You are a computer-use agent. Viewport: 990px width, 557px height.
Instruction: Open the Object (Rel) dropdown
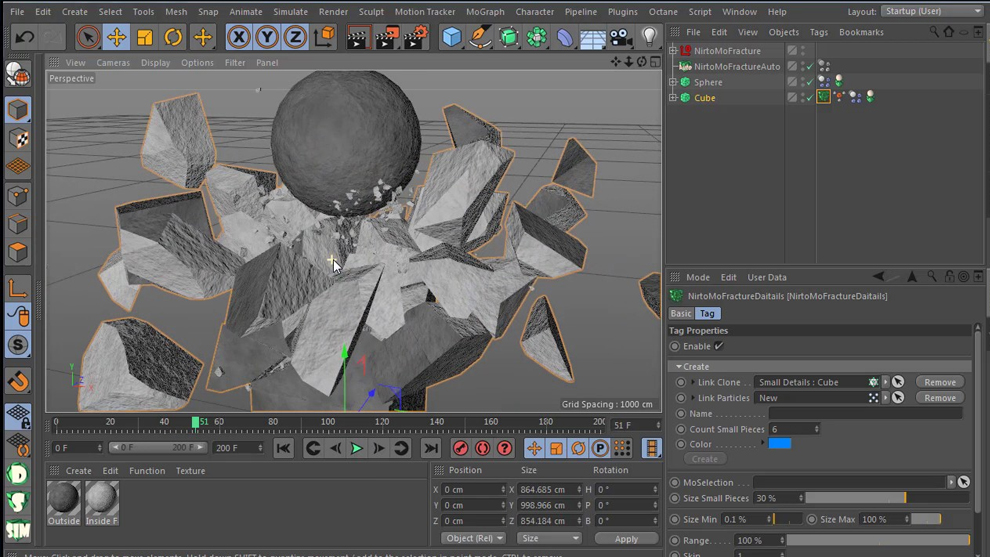pos(473,538)
